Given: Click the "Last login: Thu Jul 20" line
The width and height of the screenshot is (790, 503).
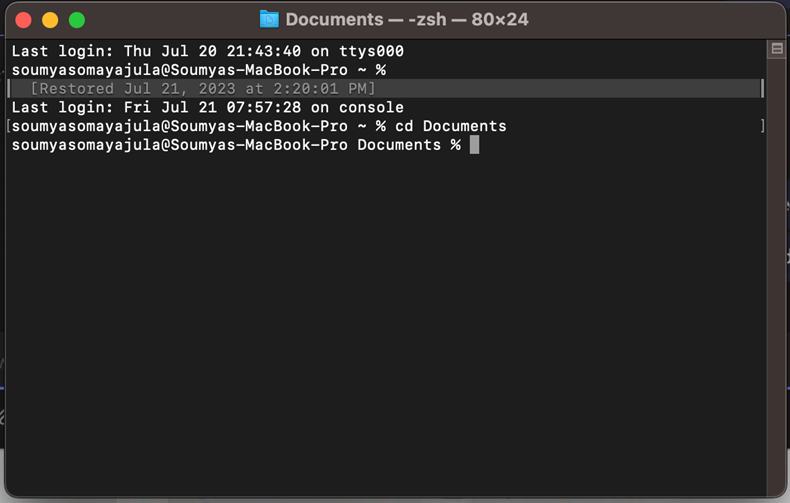Looking at the screenshot, I should [208, 51].
